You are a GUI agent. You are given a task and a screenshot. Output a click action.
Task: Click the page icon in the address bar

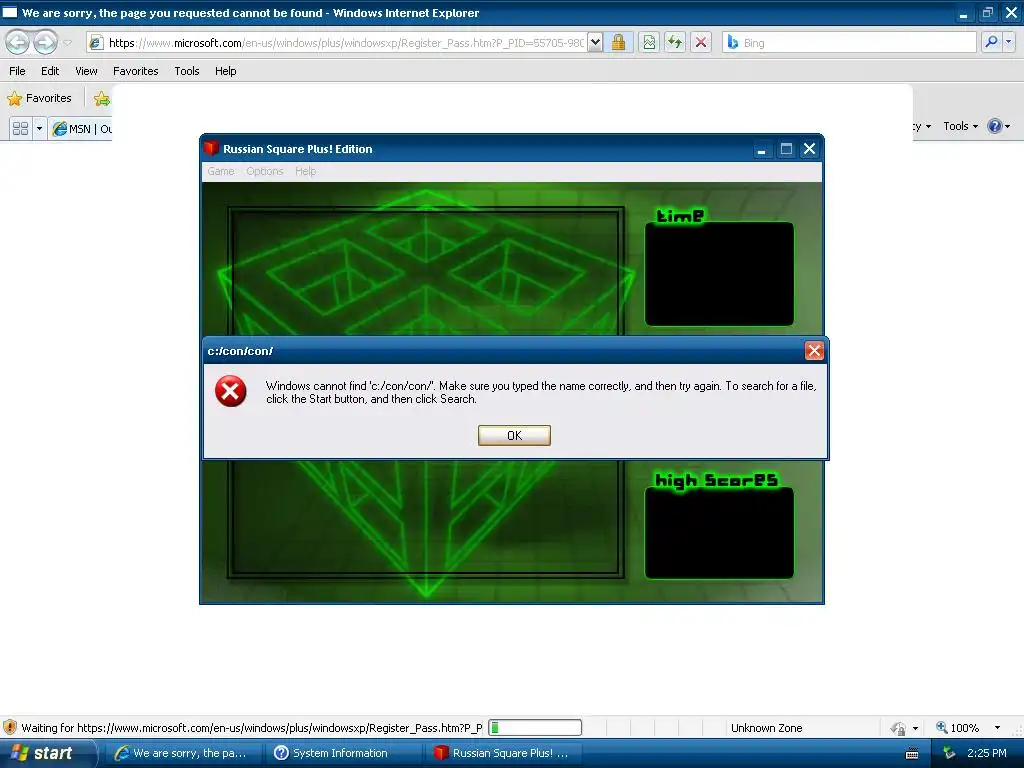[x=96, y=42]
